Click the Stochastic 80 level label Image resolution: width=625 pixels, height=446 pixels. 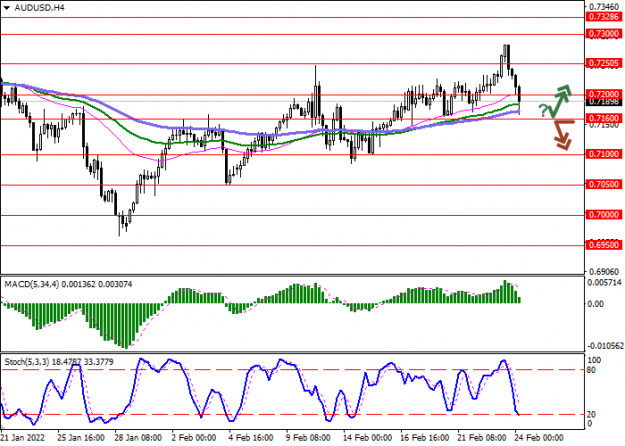tap(592, 370)
